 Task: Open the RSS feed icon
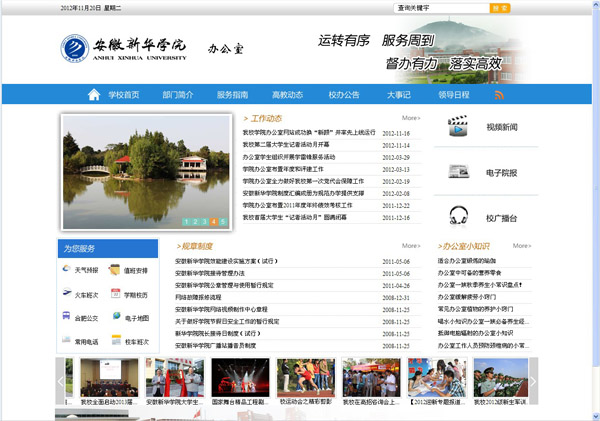pyautogui.click(x=499, y=95)
